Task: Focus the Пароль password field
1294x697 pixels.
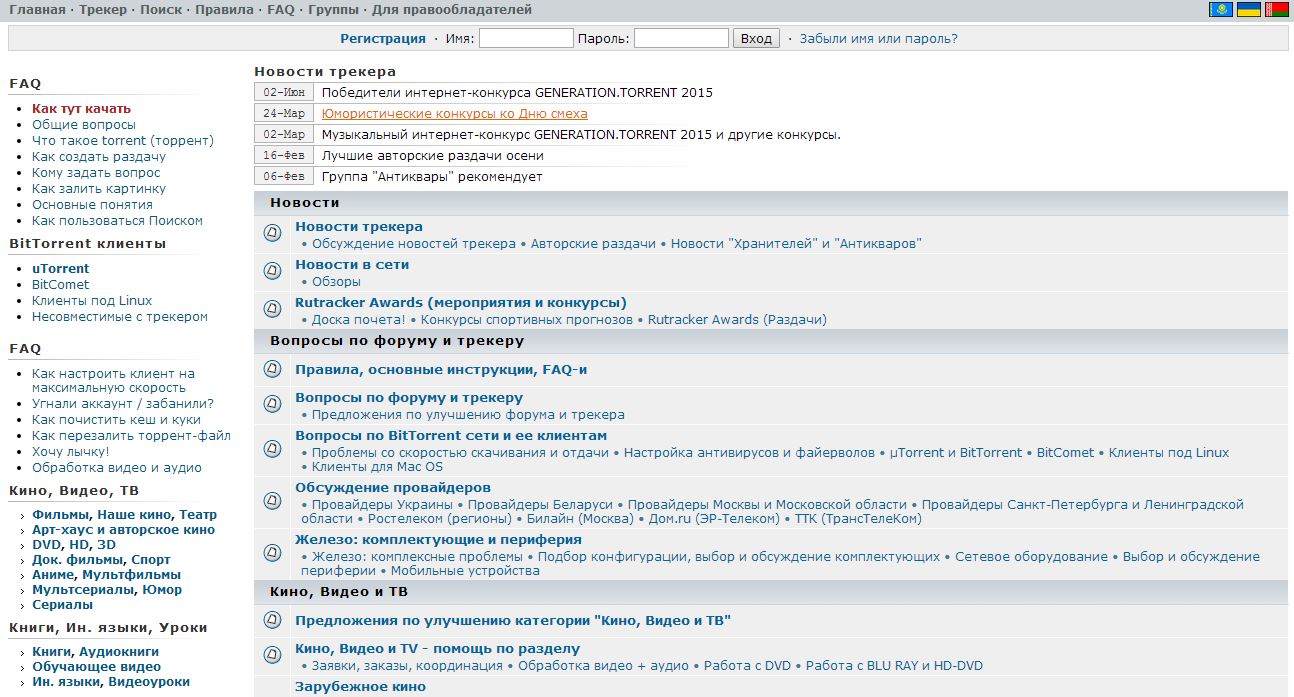Action: tap(681, 38)
